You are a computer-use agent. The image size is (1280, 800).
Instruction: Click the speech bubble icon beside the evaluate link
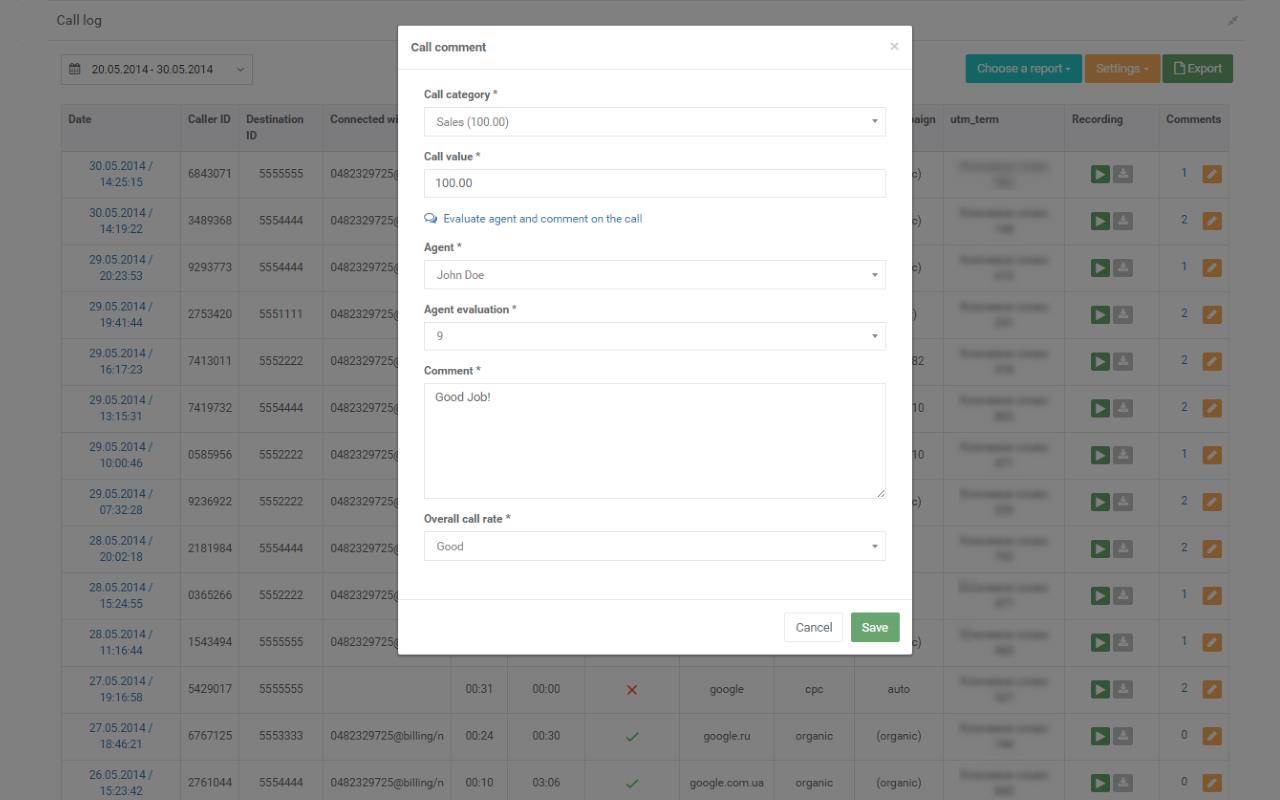click(430, 218)
